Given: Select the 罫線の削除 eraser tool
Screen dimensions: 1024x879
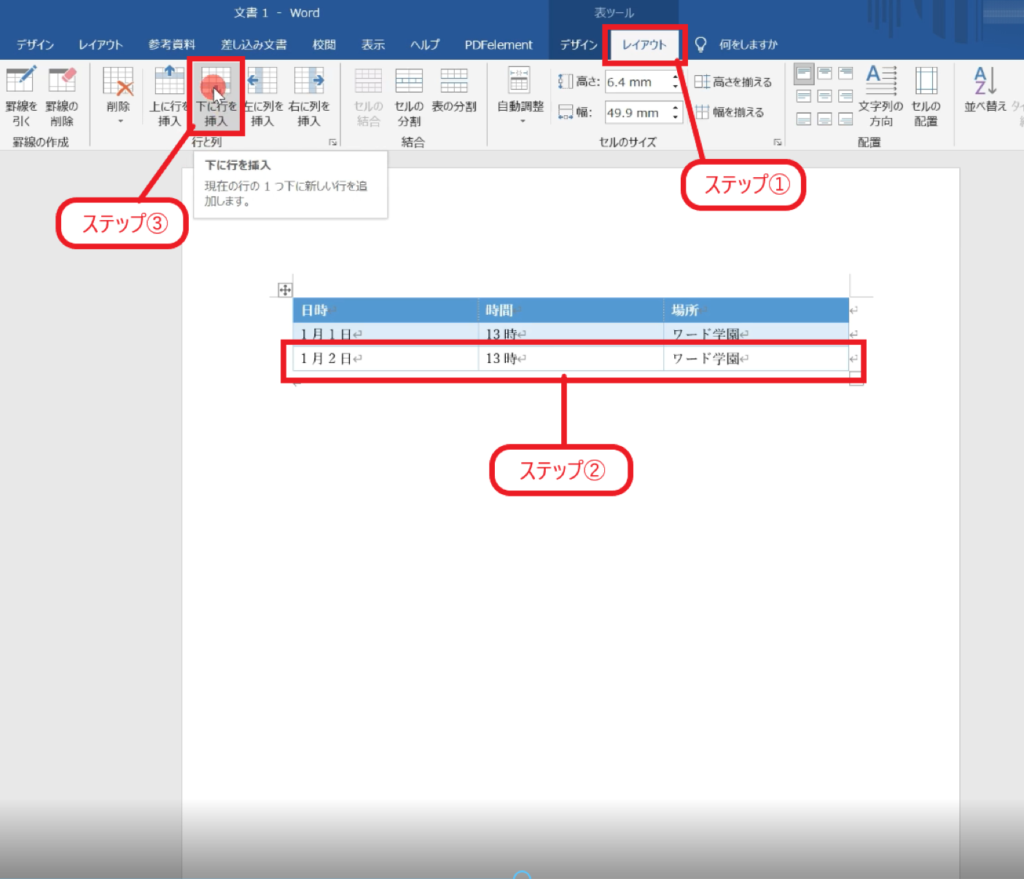Looking at the screenshot, I should (62, 95).
